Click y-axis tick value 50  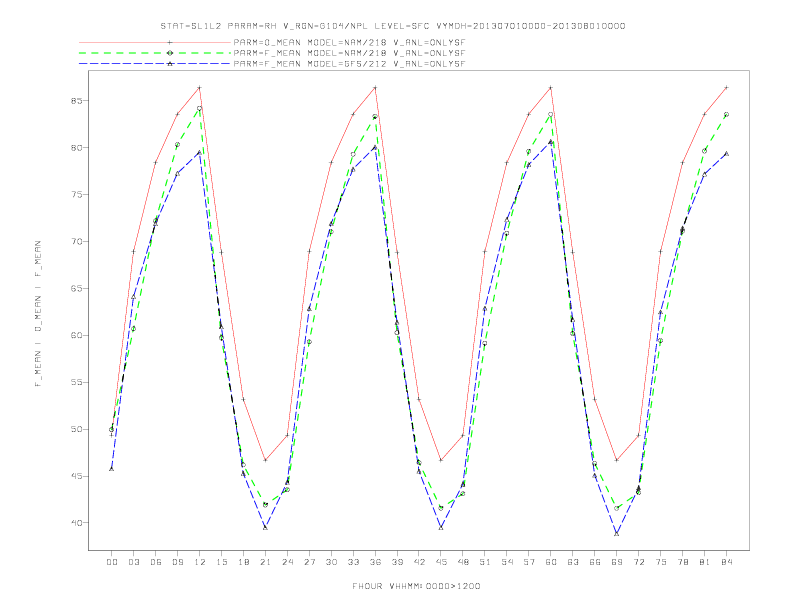76,429
